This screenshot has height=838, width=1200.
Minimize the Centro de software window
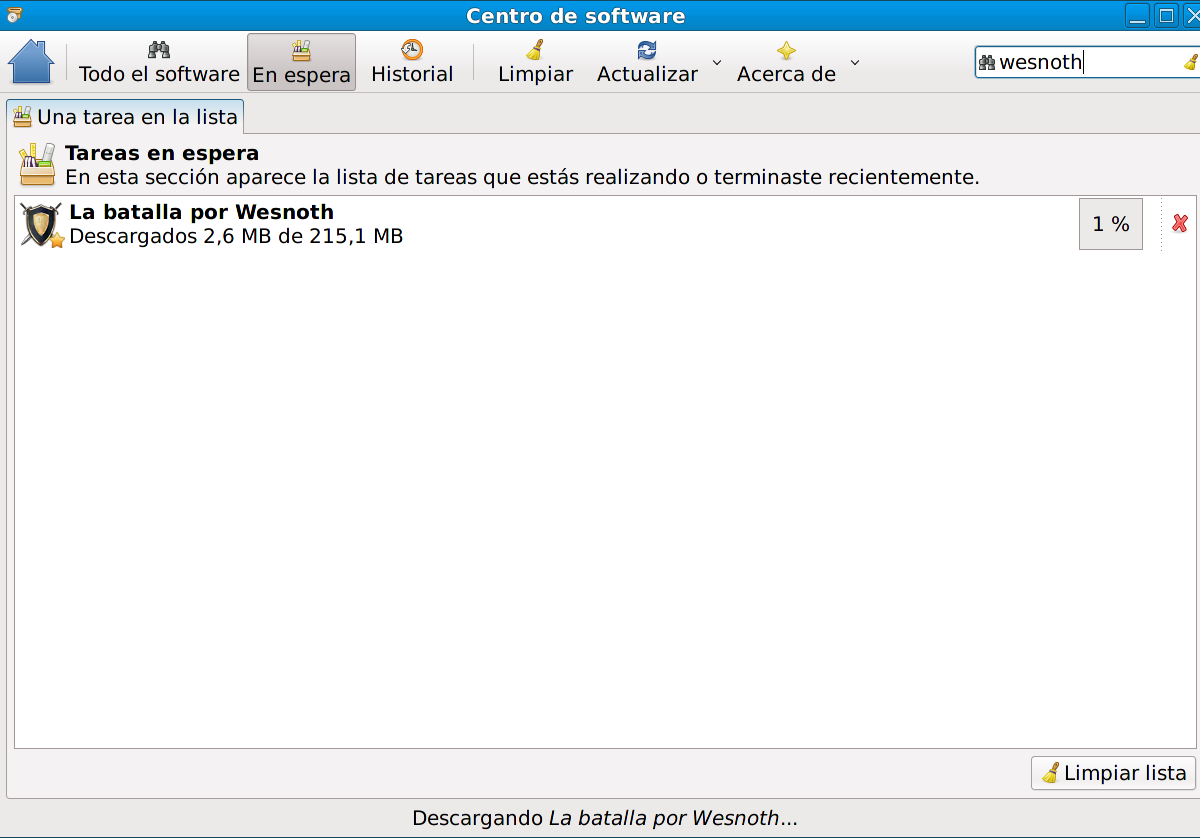(1138, 15)
